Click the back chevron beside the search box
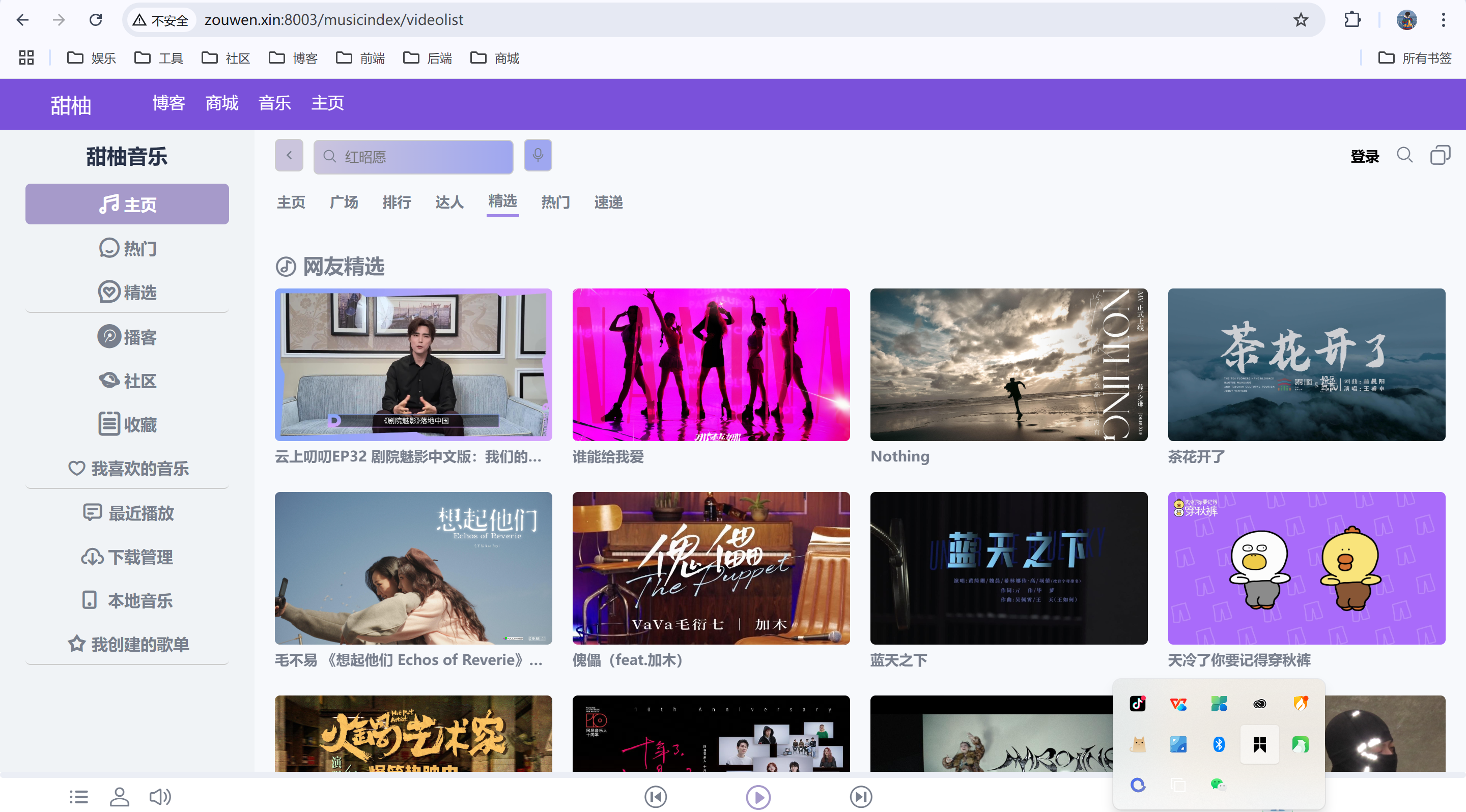 coord(289,155)
